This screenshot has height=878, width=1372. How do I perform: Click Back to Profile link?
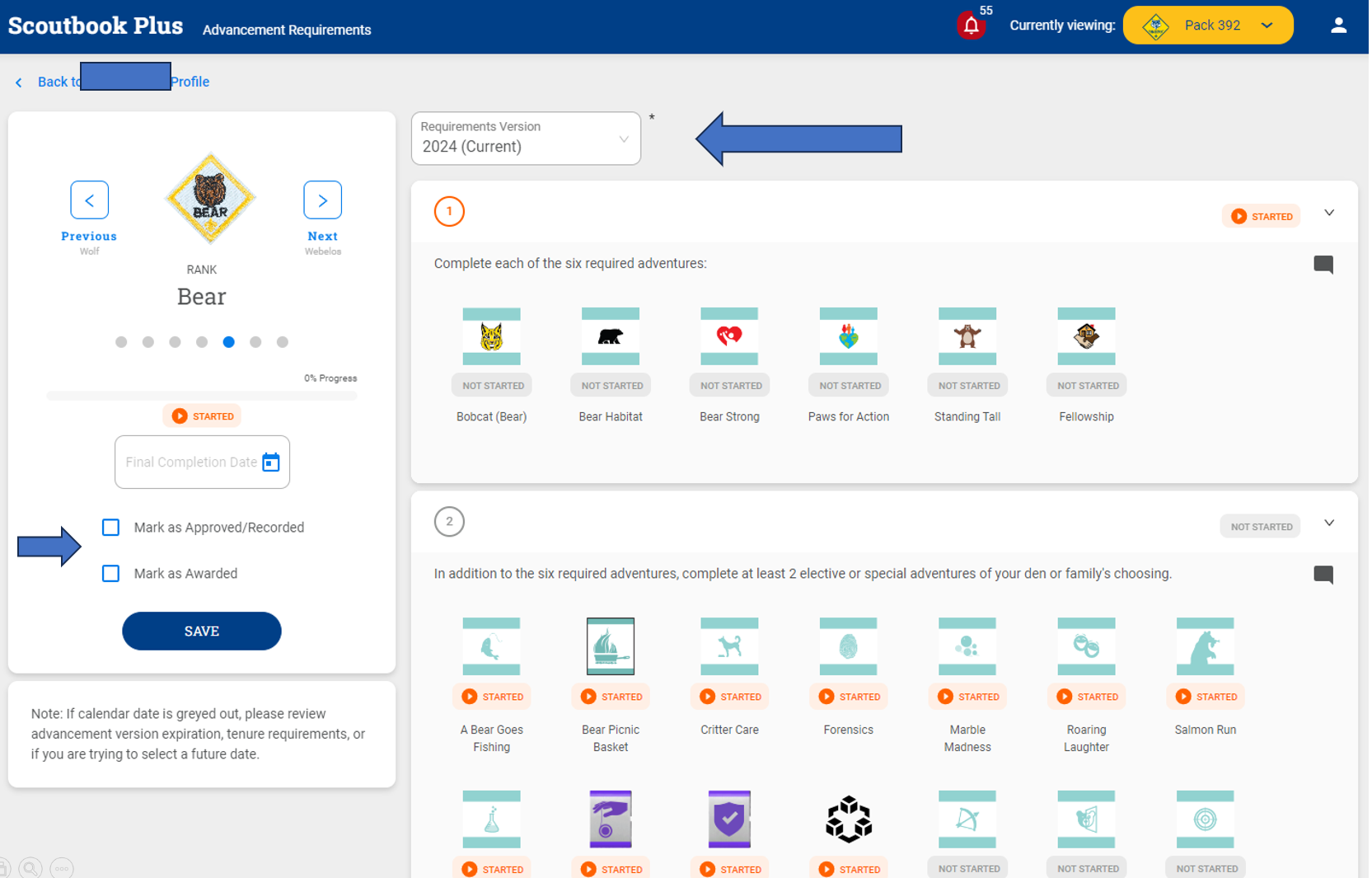112,82
